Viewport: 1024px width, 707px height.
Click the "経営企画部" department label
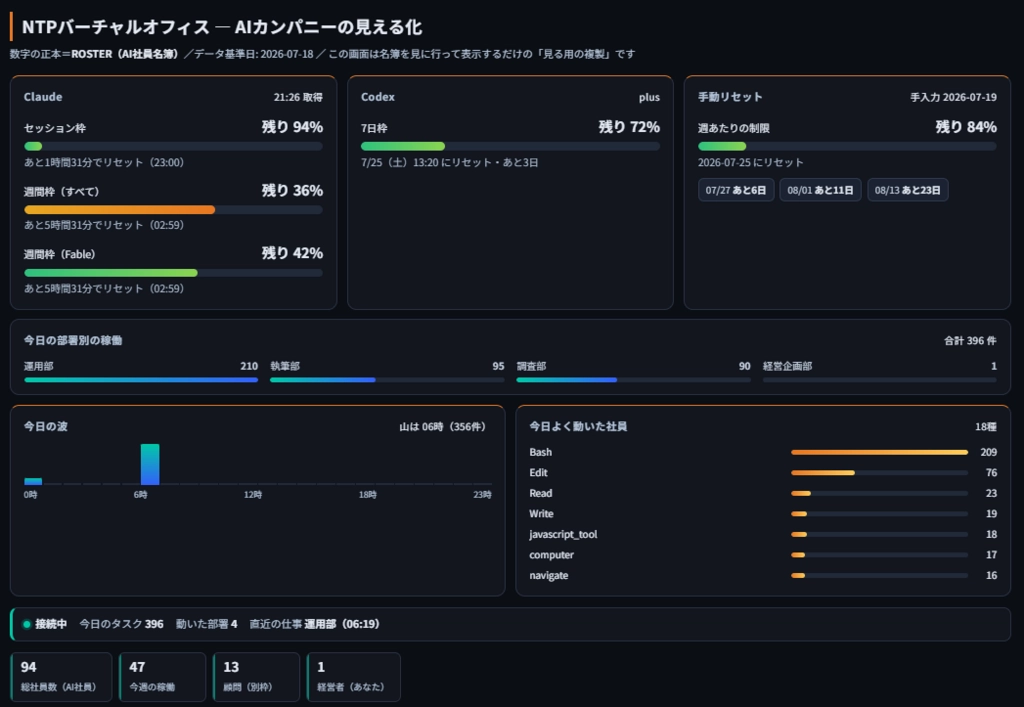[x=788, y=366]
